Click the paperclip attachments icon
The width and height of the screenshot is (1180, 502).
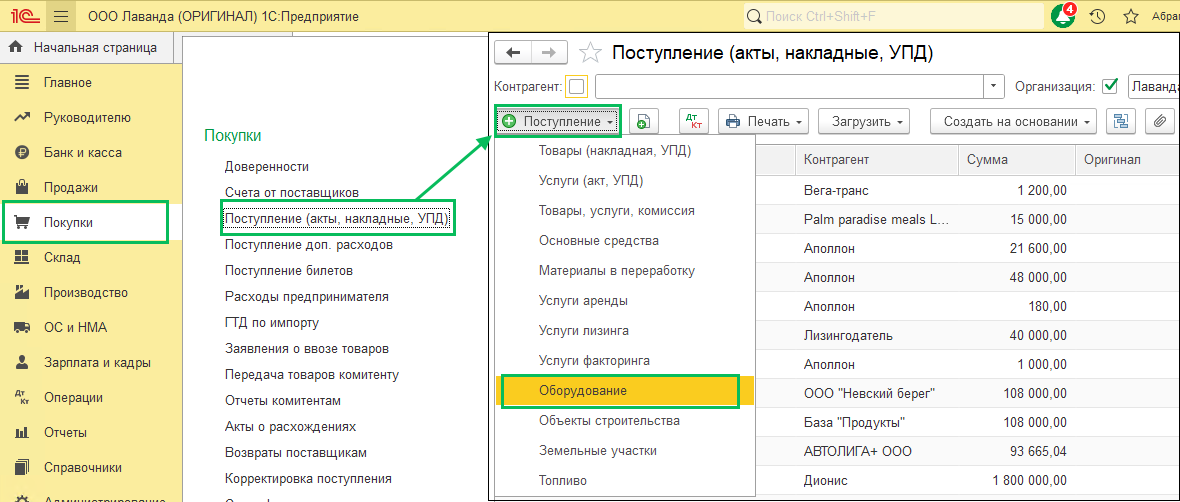(x=1160, y=121)
